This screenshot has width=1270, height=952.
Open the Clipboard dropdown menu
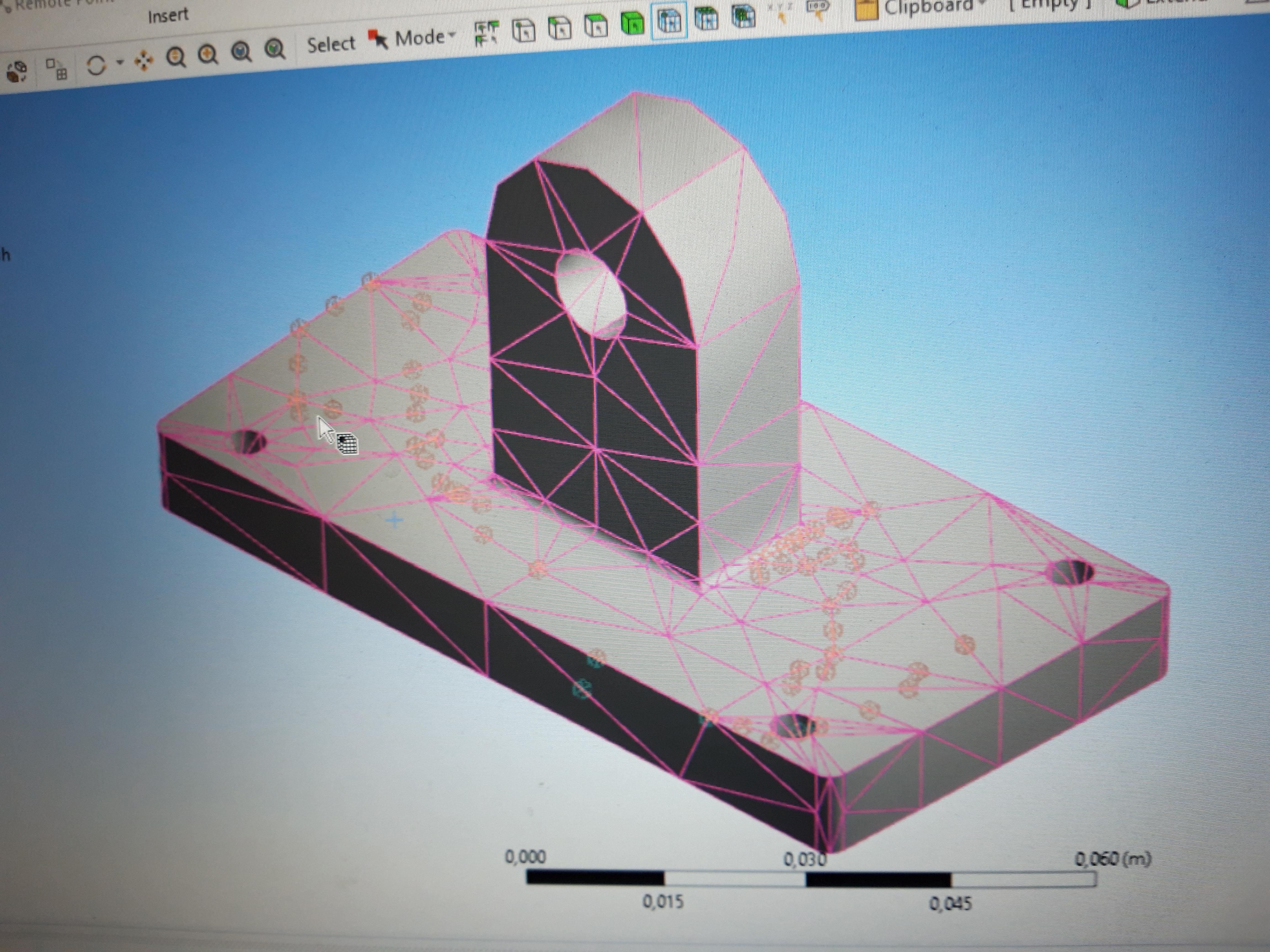[x=934, y=7]
